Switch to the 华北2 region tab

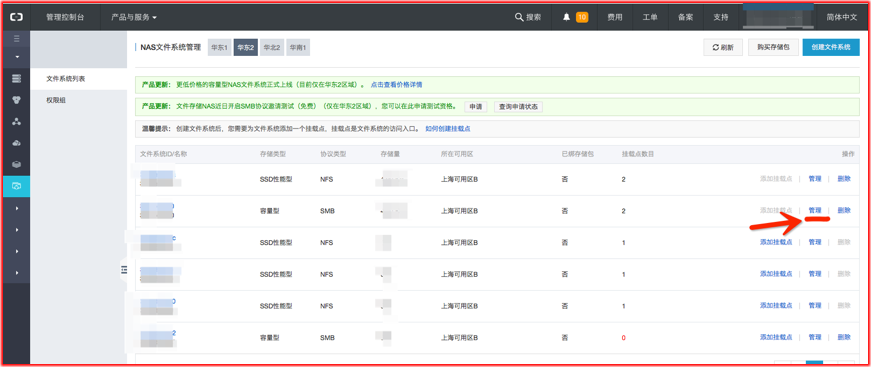(x=272, y=48)
